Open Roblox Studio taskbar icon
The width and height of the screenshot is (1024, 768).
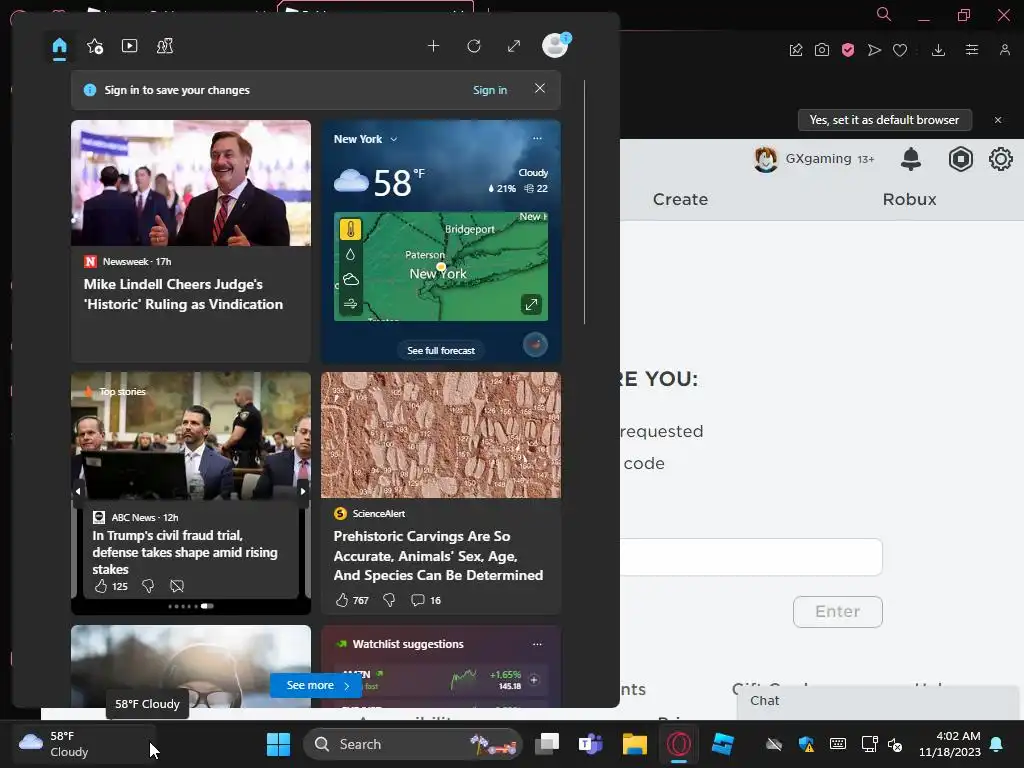click(x=723, y=744)
